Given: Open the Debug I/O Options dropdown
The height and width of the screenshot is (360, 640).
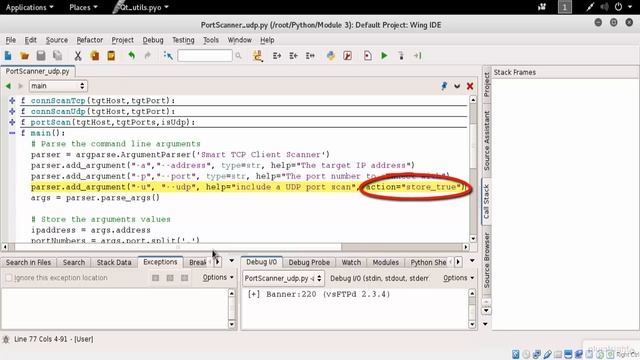Looking at the screenshot, I should 458,278.
